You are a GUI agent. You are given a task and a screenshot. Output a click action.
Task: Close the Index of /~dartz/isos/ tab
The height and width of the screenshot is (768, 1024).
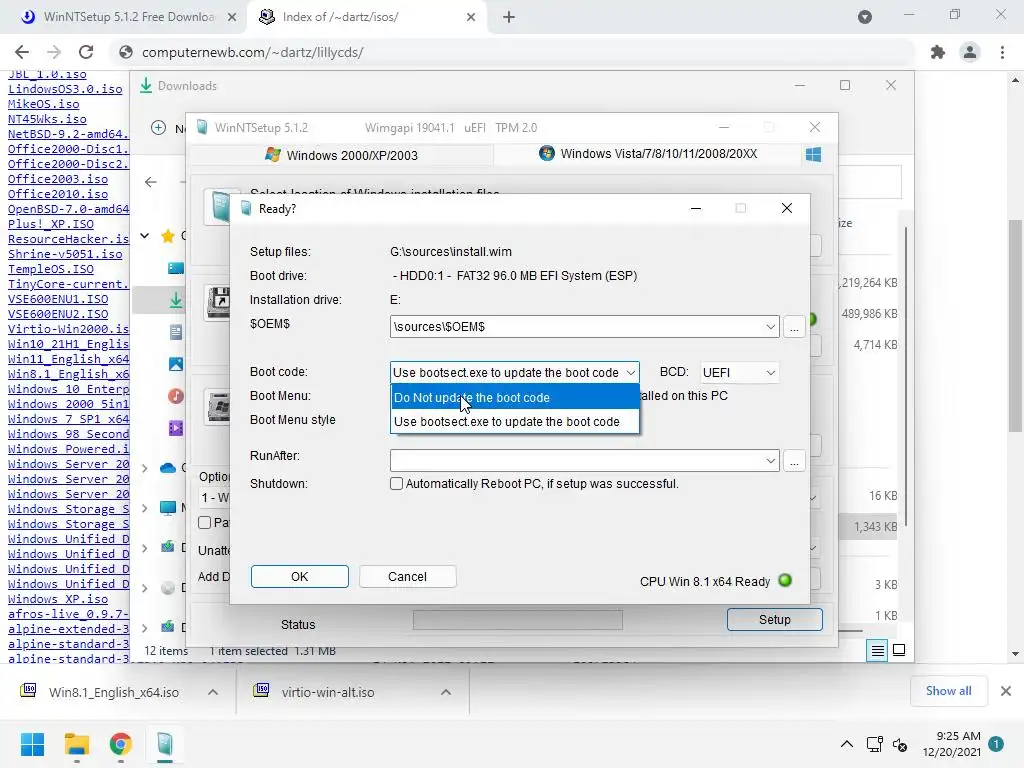tap(471, 17)
